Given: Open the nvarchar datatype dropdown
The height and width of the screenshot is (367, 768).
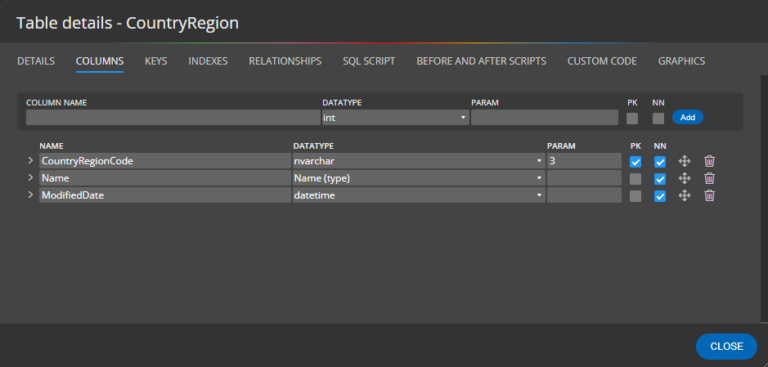Looking at the screenshot, I should click(419, 161).
